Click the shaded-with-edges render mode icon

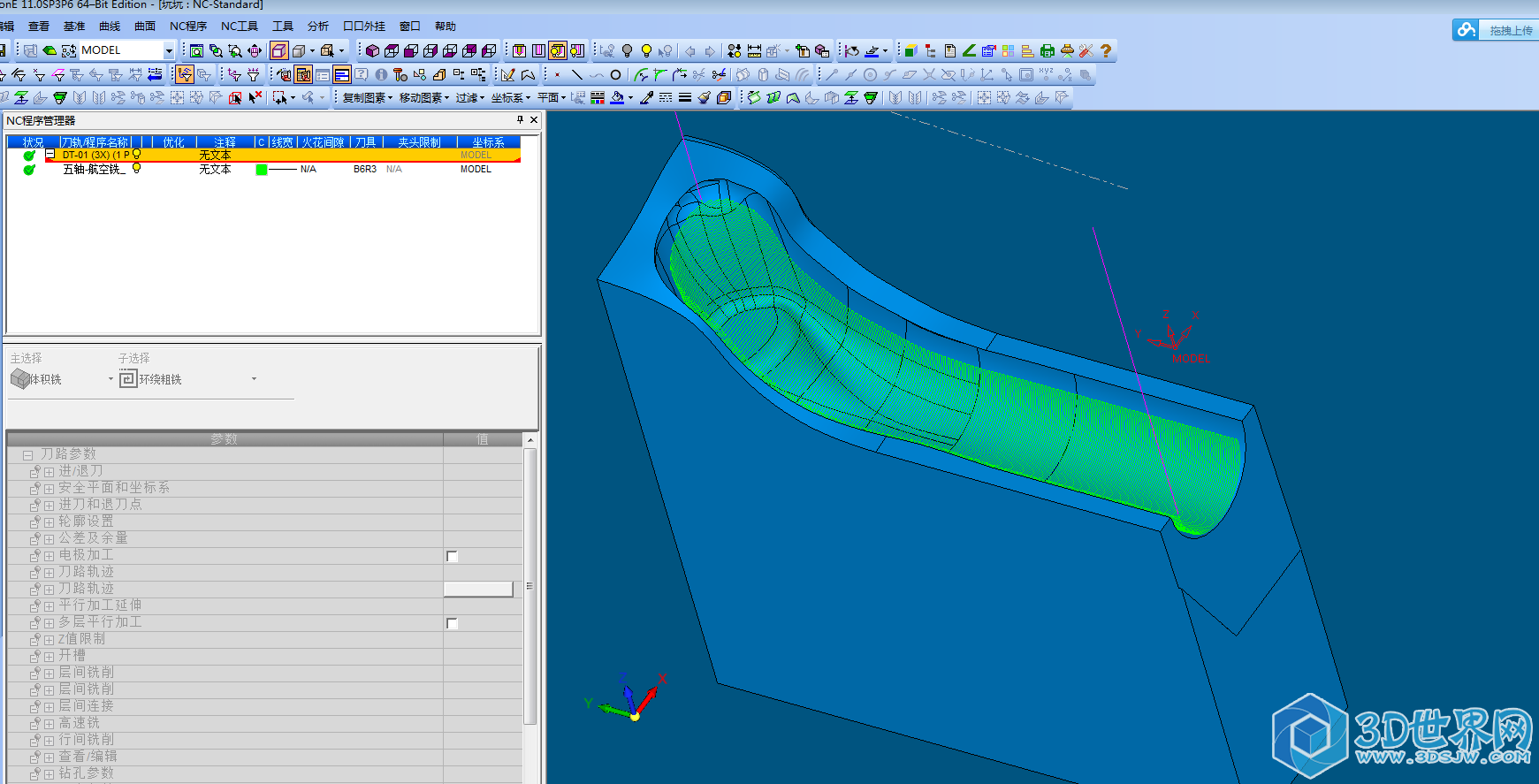point(278,50)
